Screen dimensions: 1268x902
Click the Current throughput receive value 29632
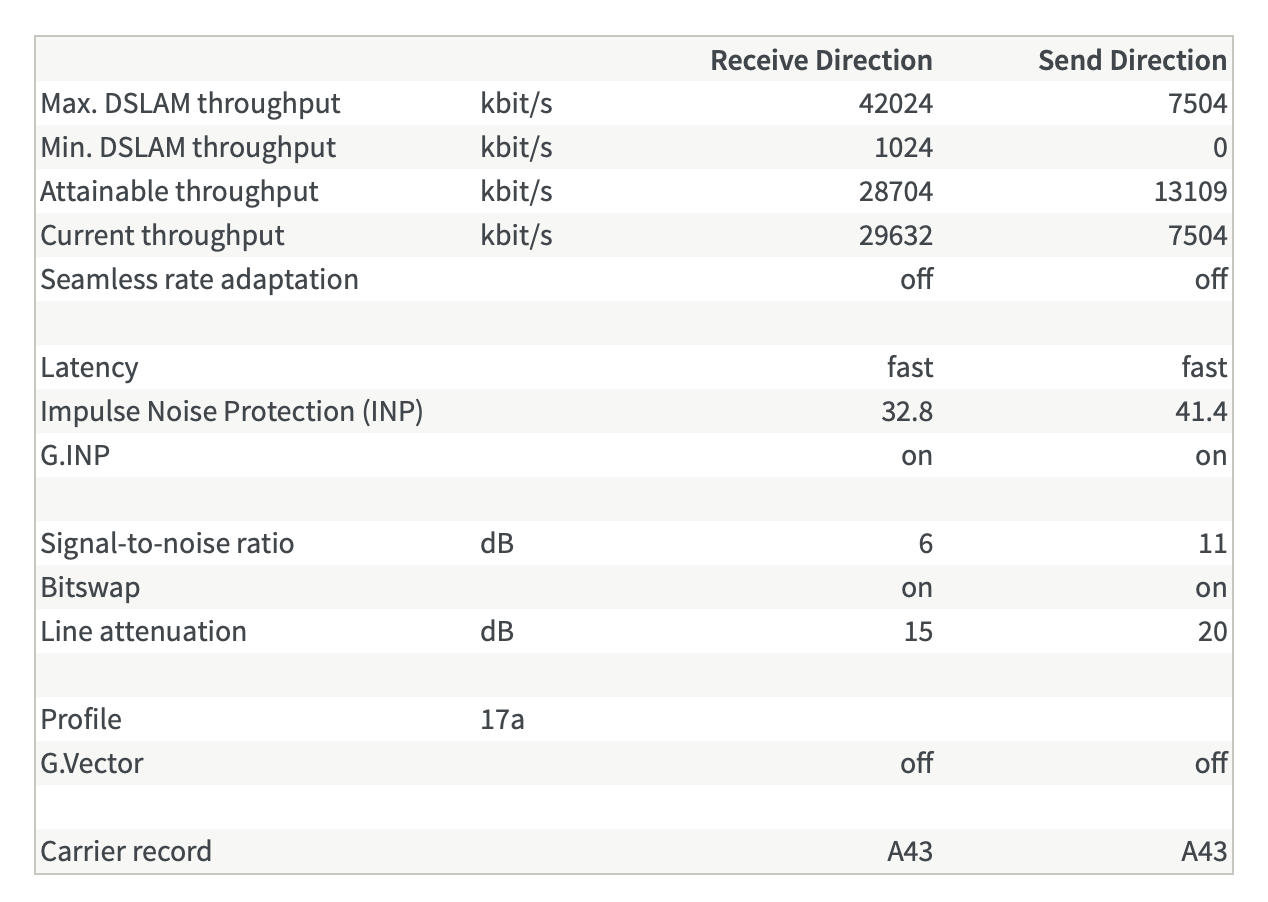895,235
